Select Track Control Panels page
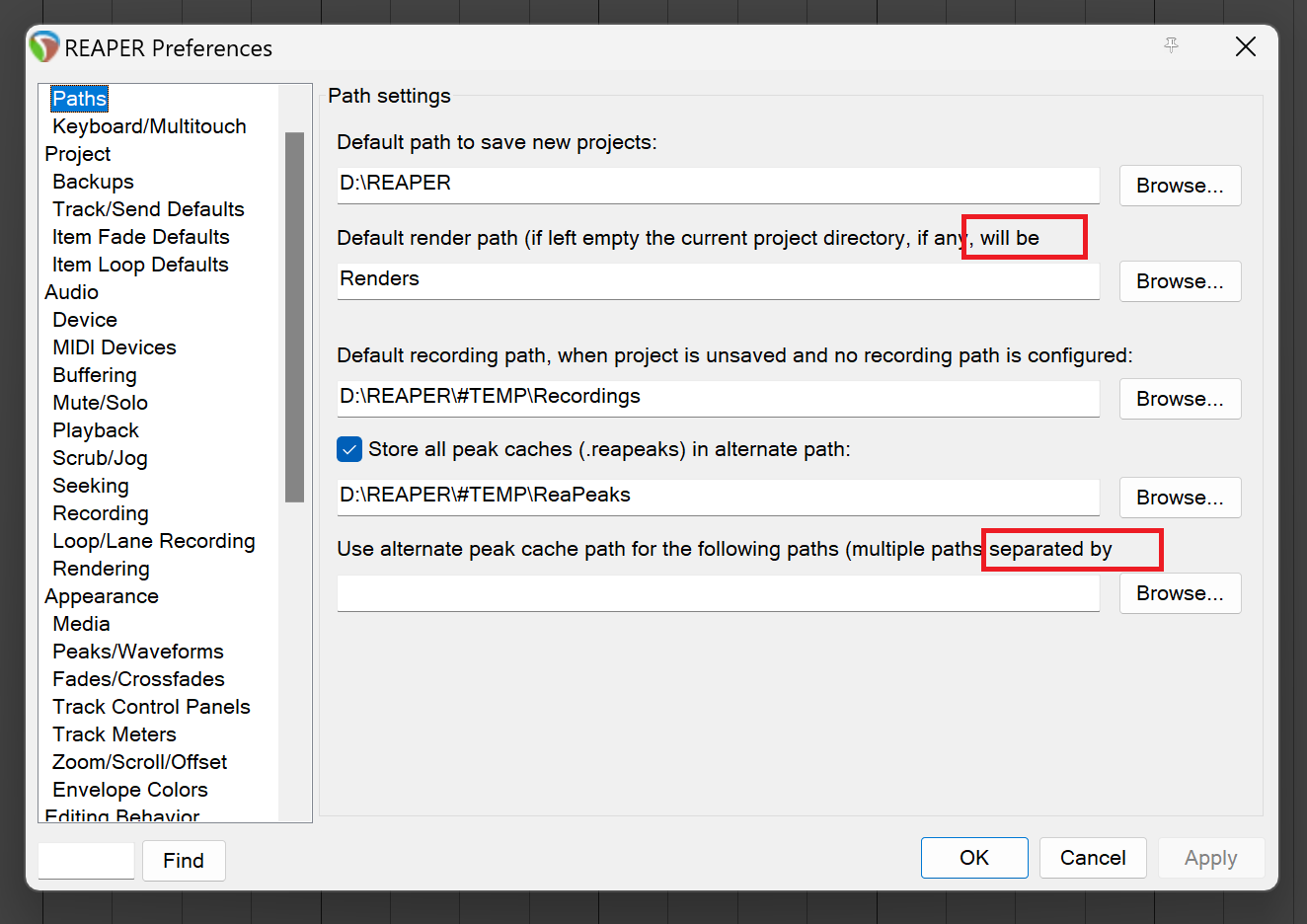Image resolution: width=1307 pixels, height=924 pixels. (x=151, y=707)
